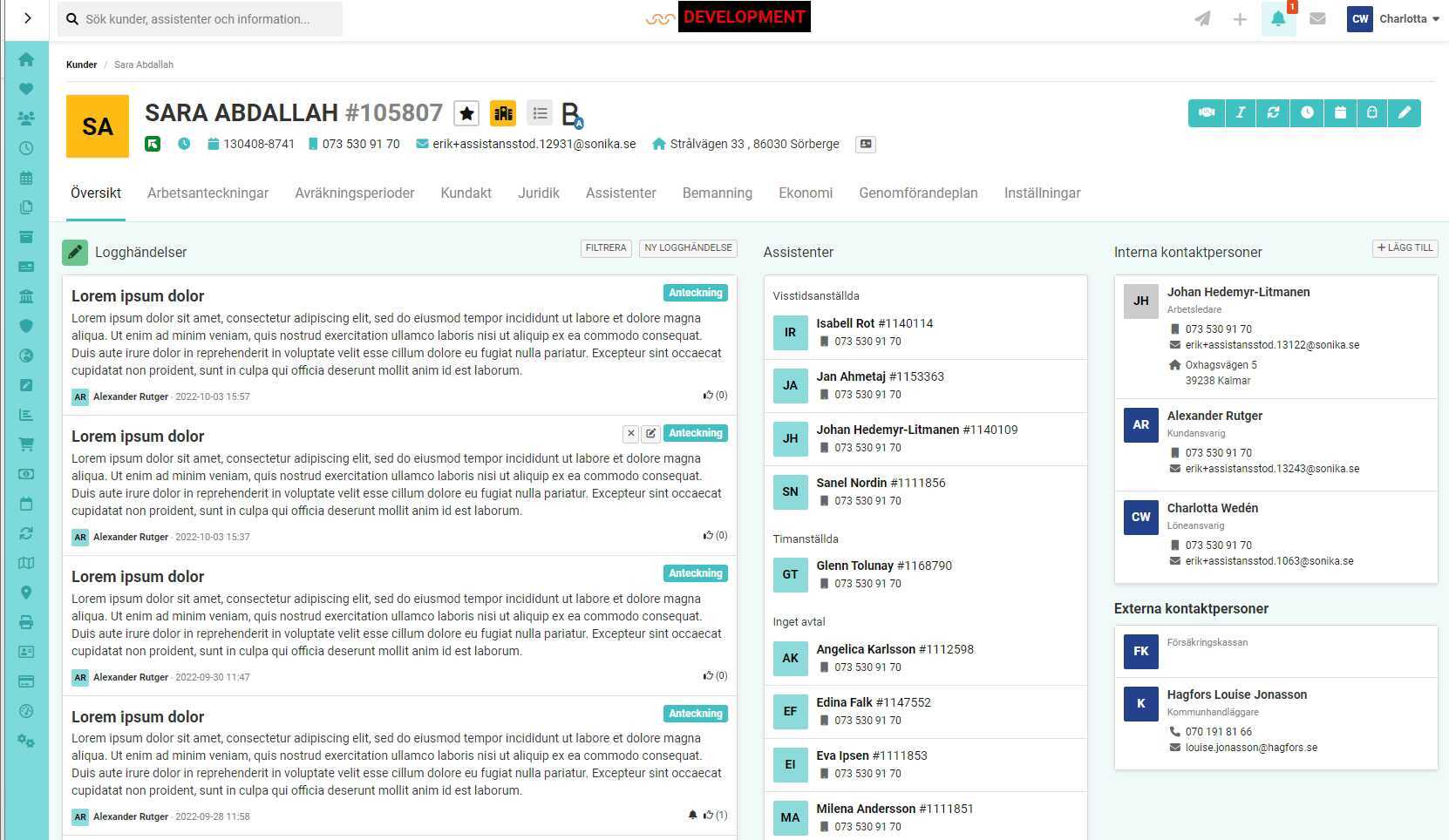Open assistant Jan Ahmetaj #1153363
The image size is (1449, 840).
(x=880, y=376)
